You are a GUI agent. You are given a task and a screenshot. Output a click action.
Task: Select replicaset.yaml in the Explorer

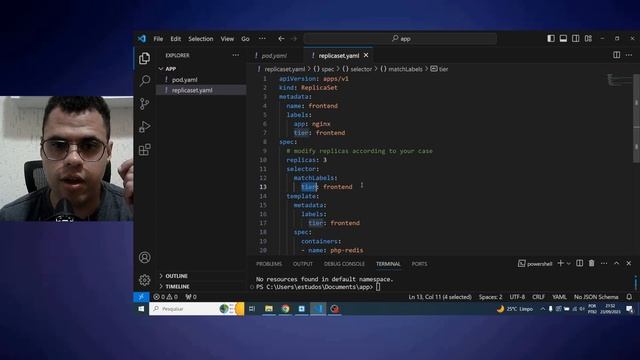201,90
